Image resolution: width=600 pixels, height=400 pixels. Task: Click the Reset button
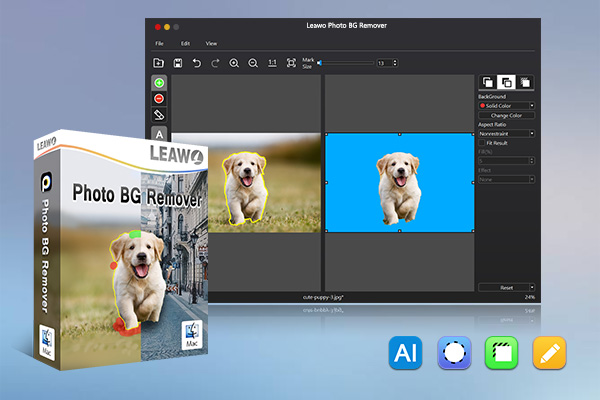coord(506,287)
